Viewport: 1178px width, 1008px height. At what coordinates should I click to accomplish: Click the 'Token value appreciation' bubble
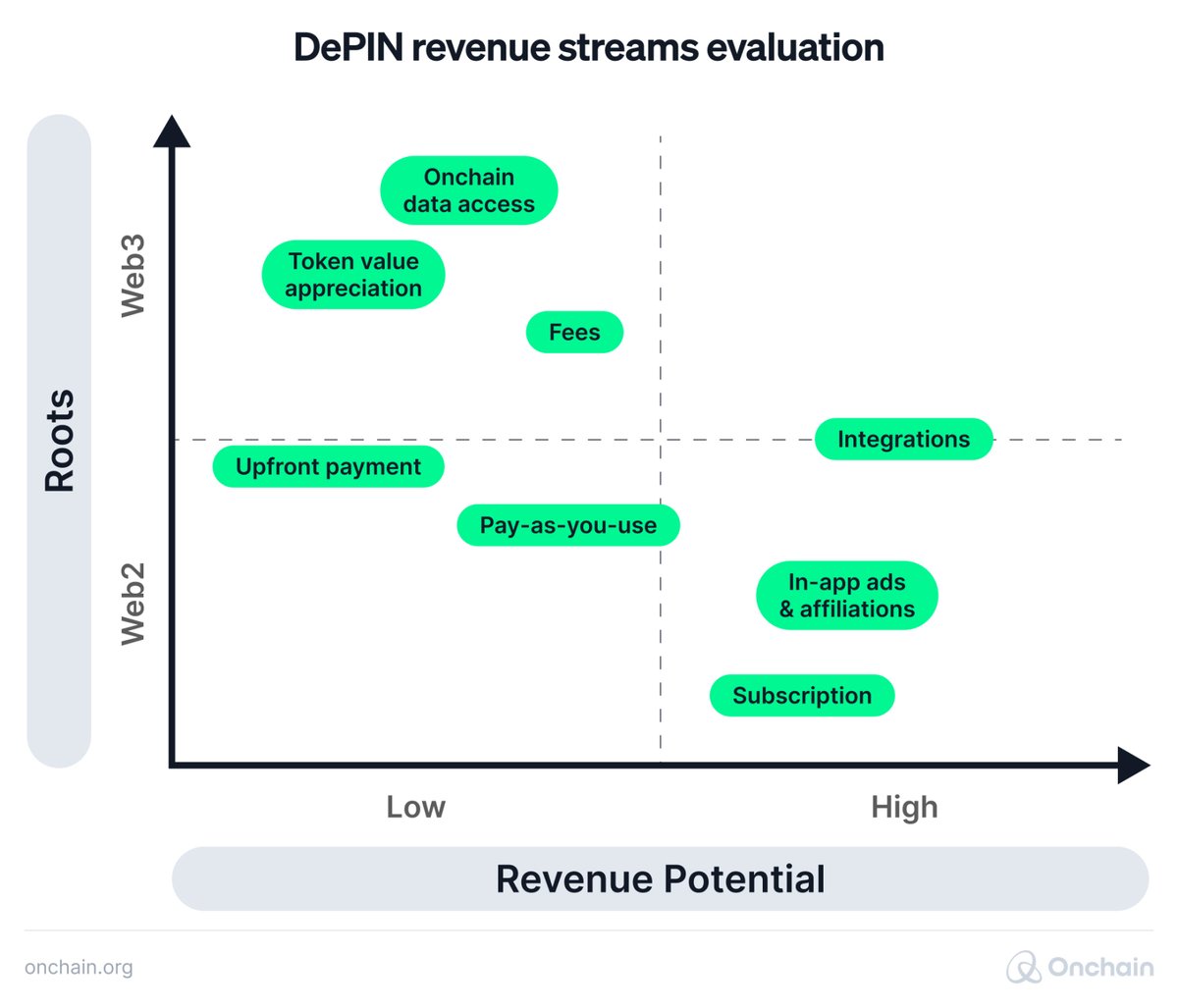tap(352, 274)
